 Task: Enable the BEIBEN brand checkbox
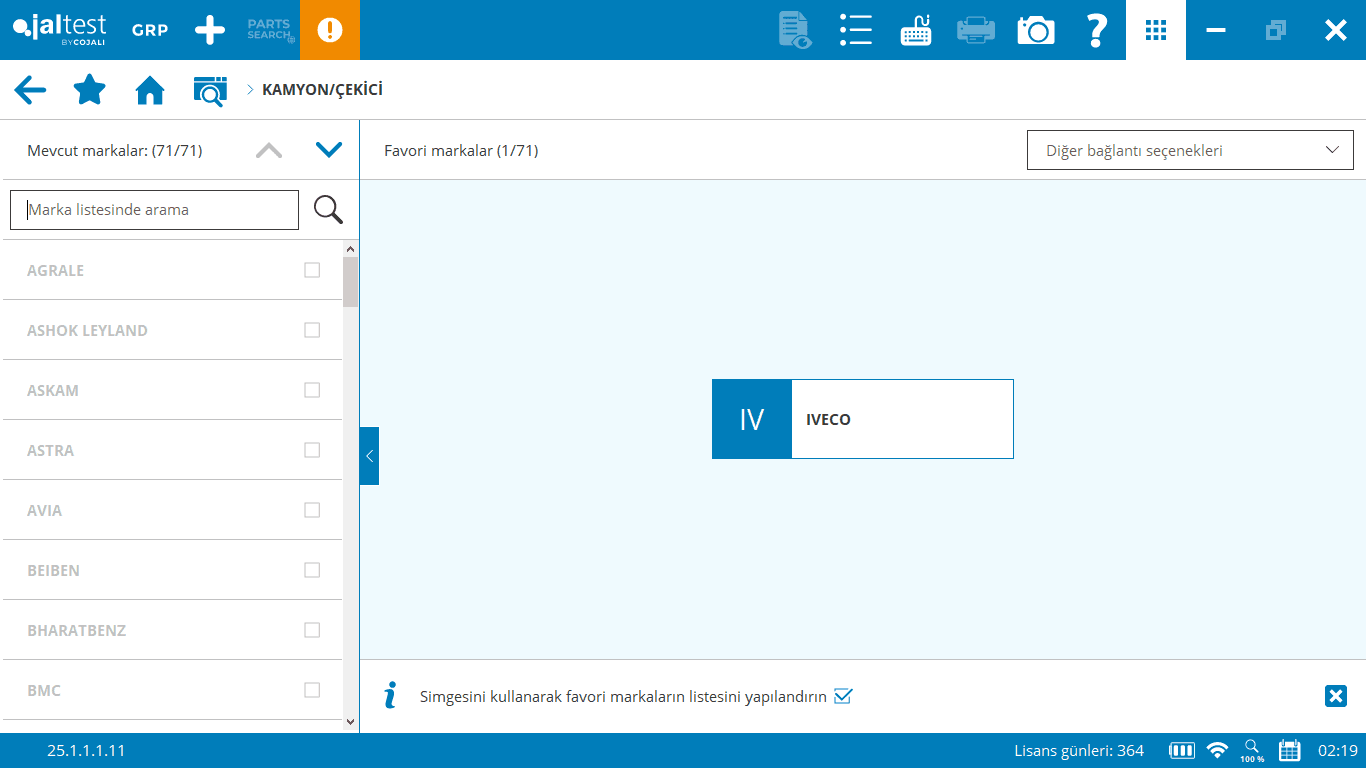[x=312, y=570]
